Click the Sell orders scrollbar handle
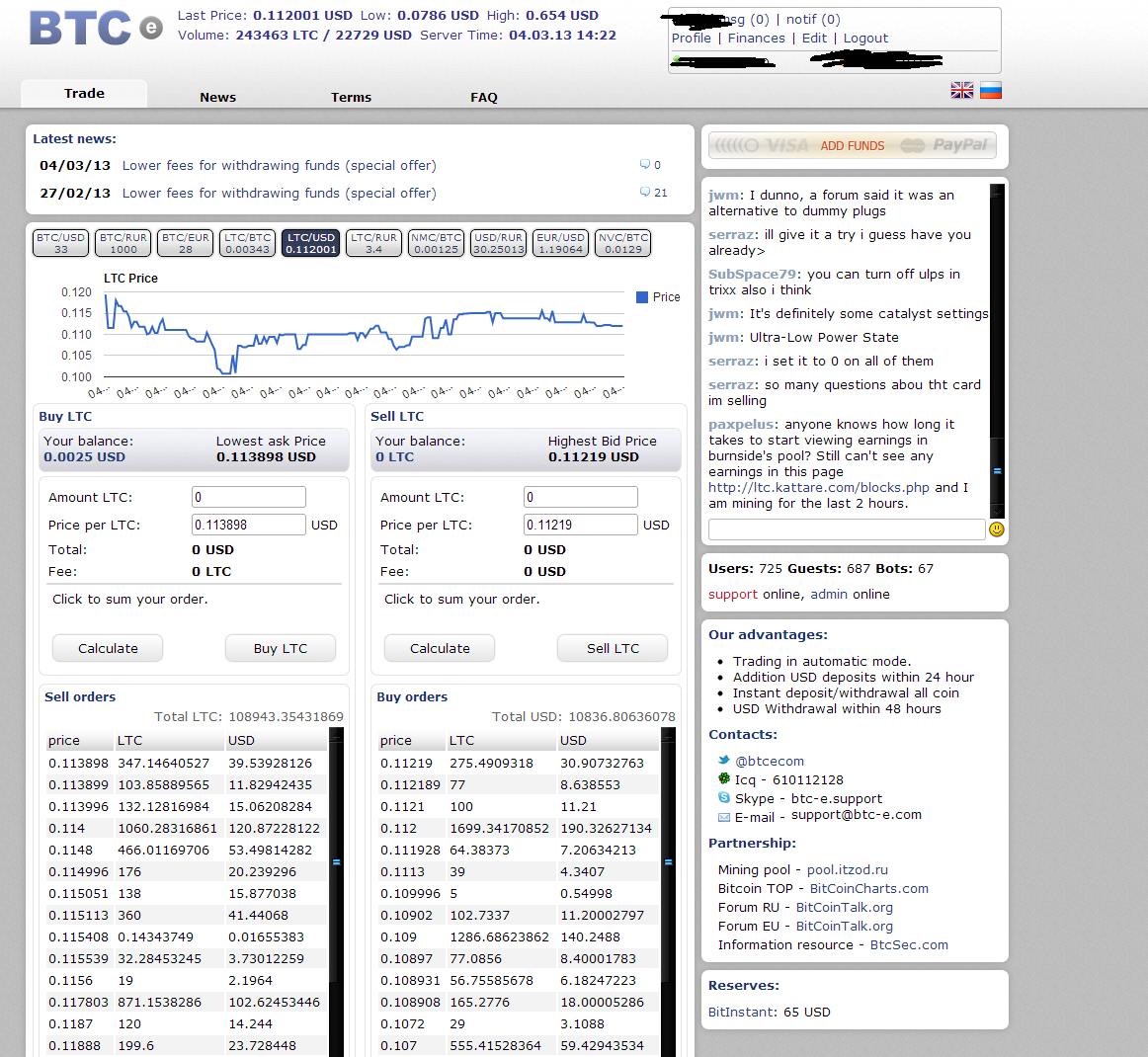Screen dimensions: 1148x1057 click(x=336, y=862)
